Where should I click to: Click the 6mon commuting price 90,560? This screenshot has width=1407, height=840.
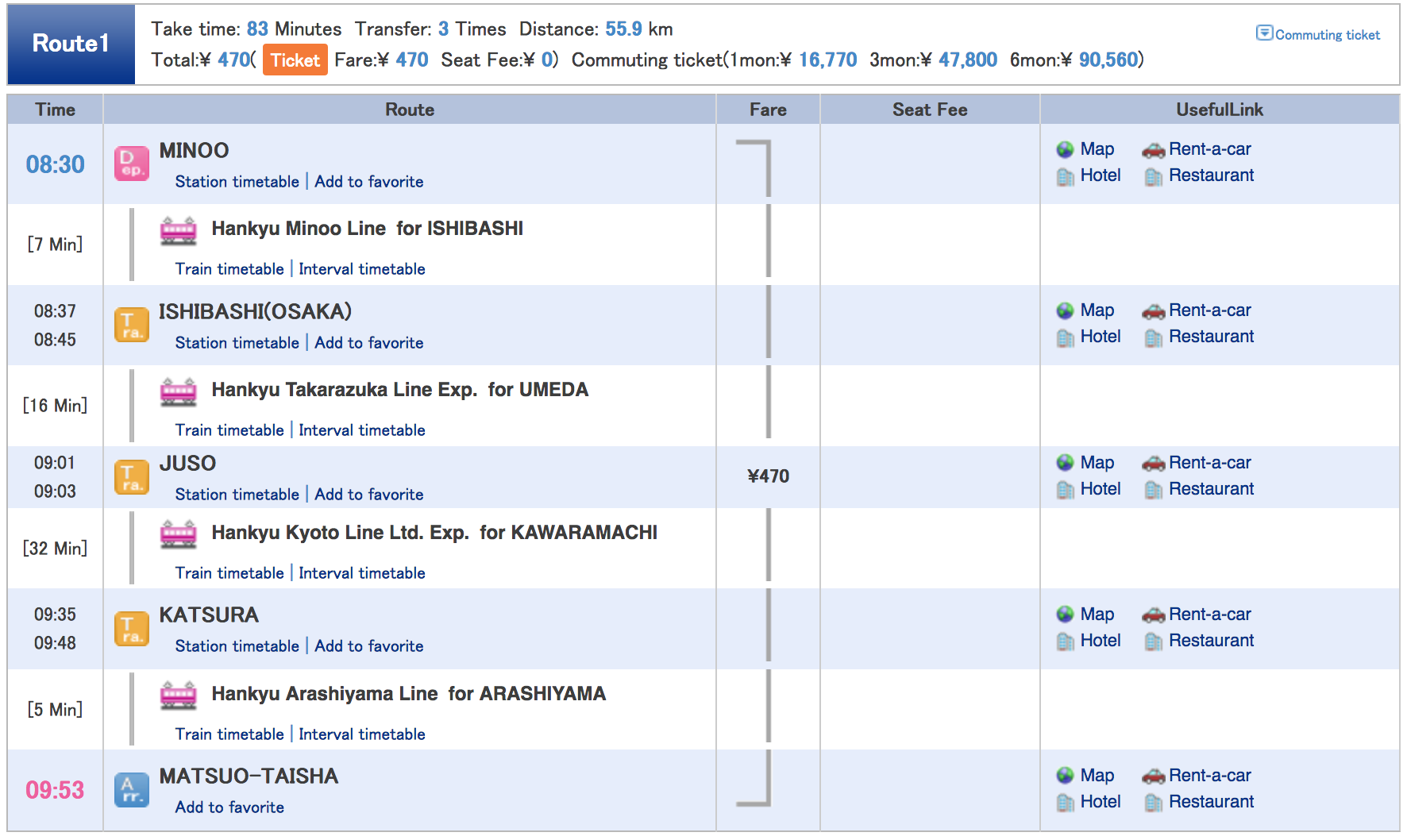pos(1108,60)
